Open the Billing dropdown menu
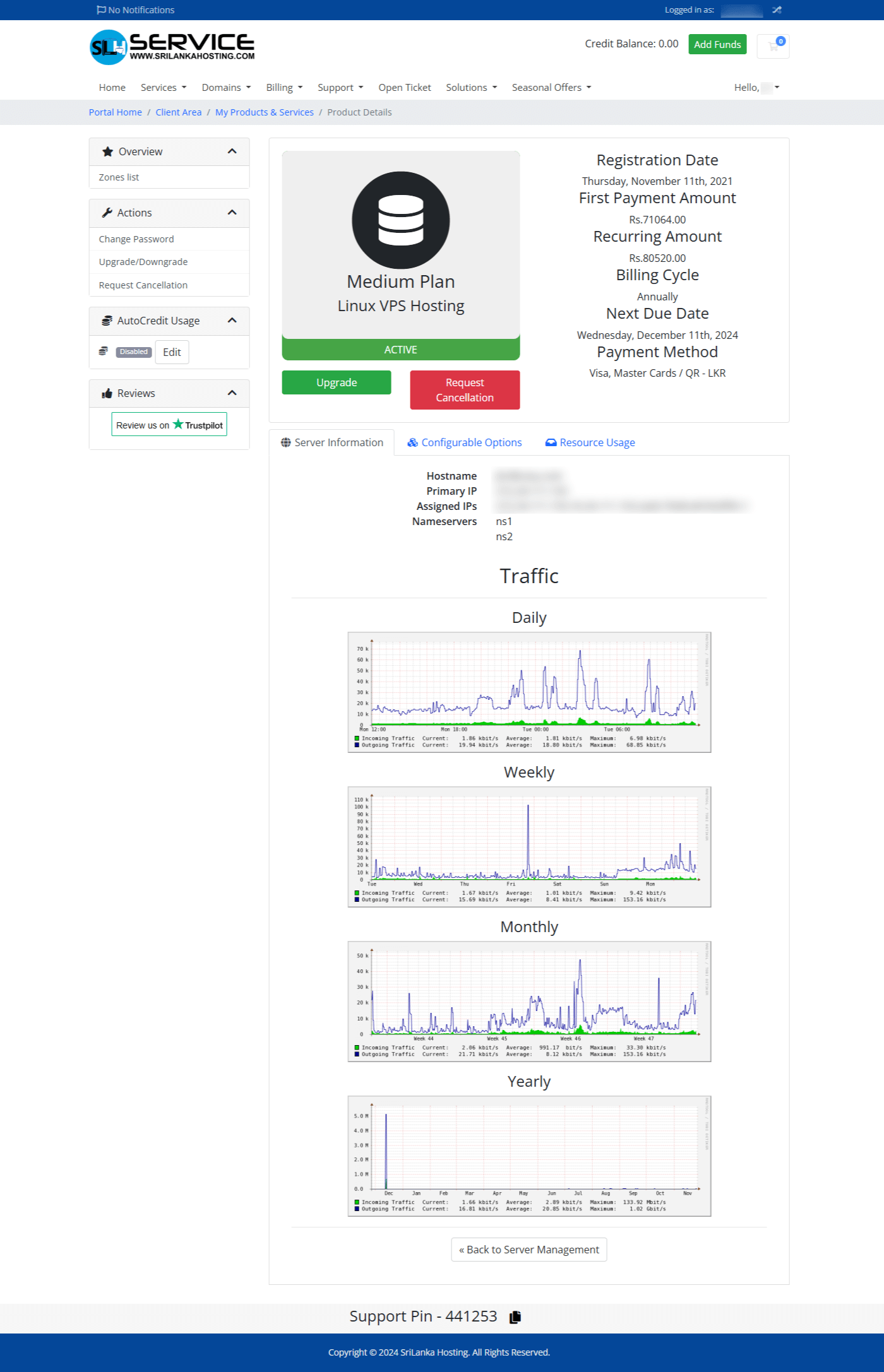 click(284, 87)
